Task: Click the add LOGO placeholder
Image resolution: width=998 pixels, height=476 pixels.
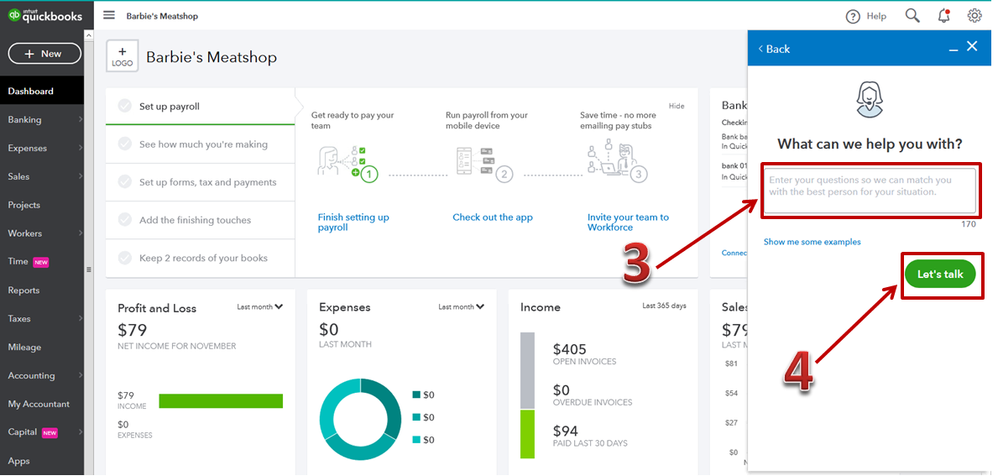Action: tap(122, 56)
